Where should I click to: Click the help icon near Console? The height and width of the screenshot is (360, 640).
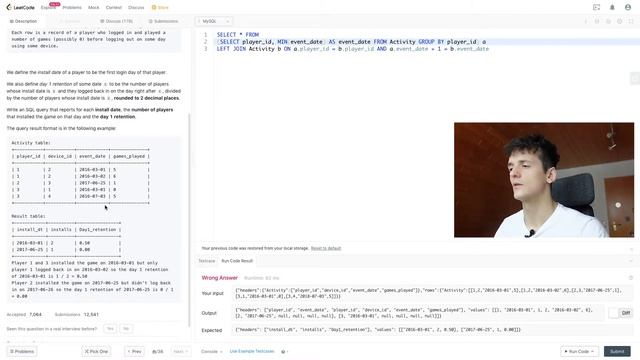point(283,351)
